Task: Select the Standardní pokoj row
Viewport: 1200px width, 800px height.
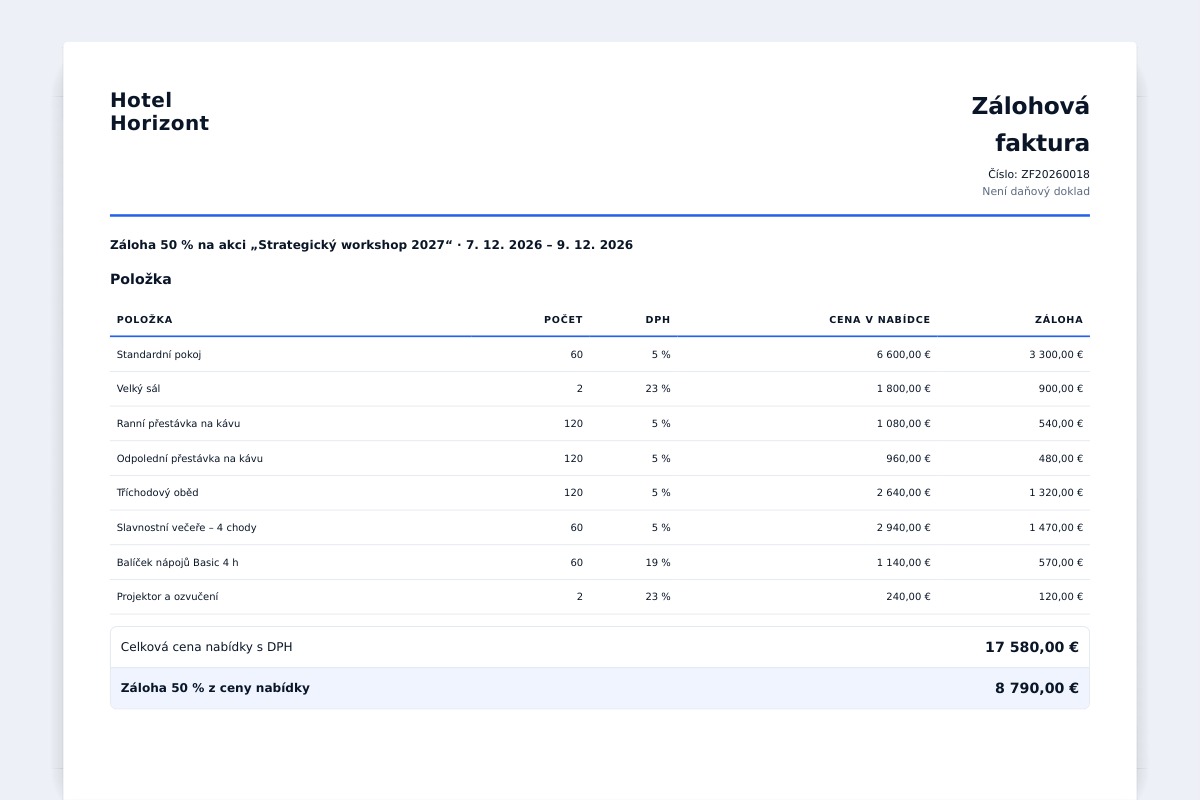Action: 600,354
